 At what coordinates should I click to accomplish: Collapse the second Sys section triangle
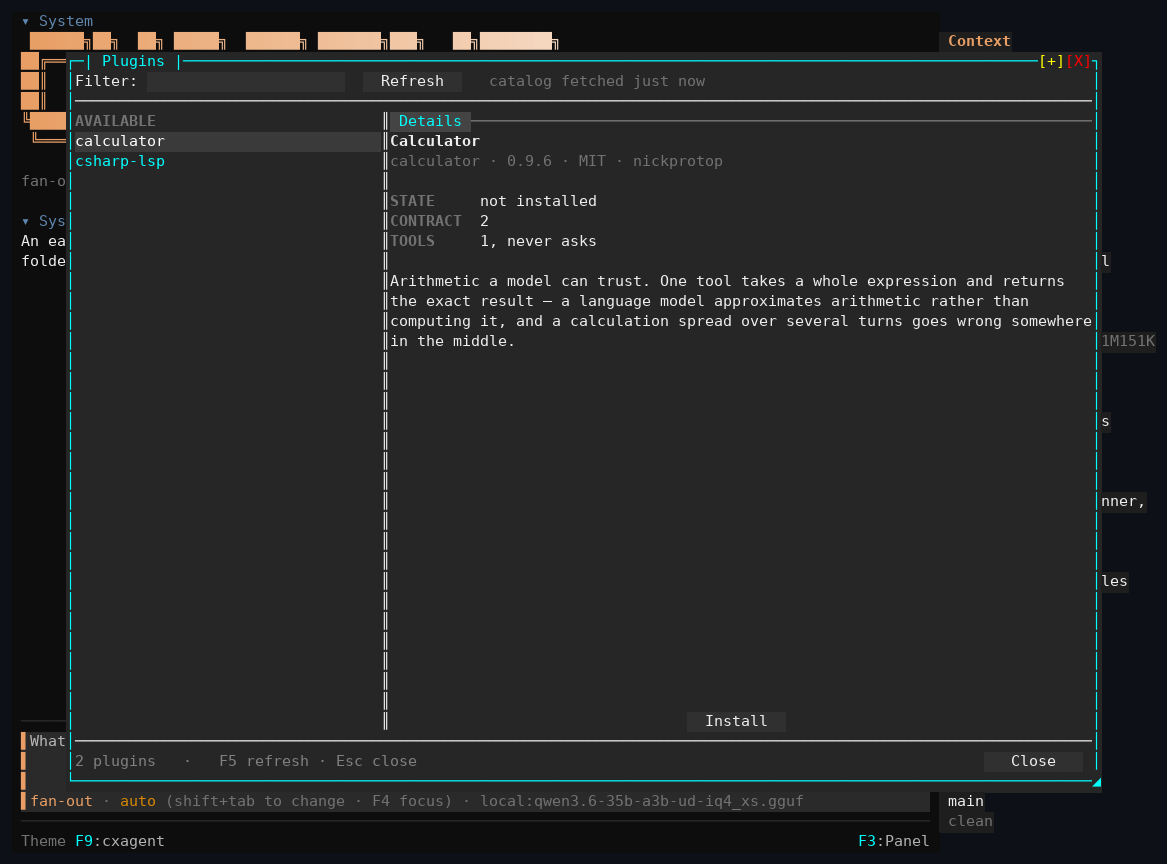[x=25, y=221]
